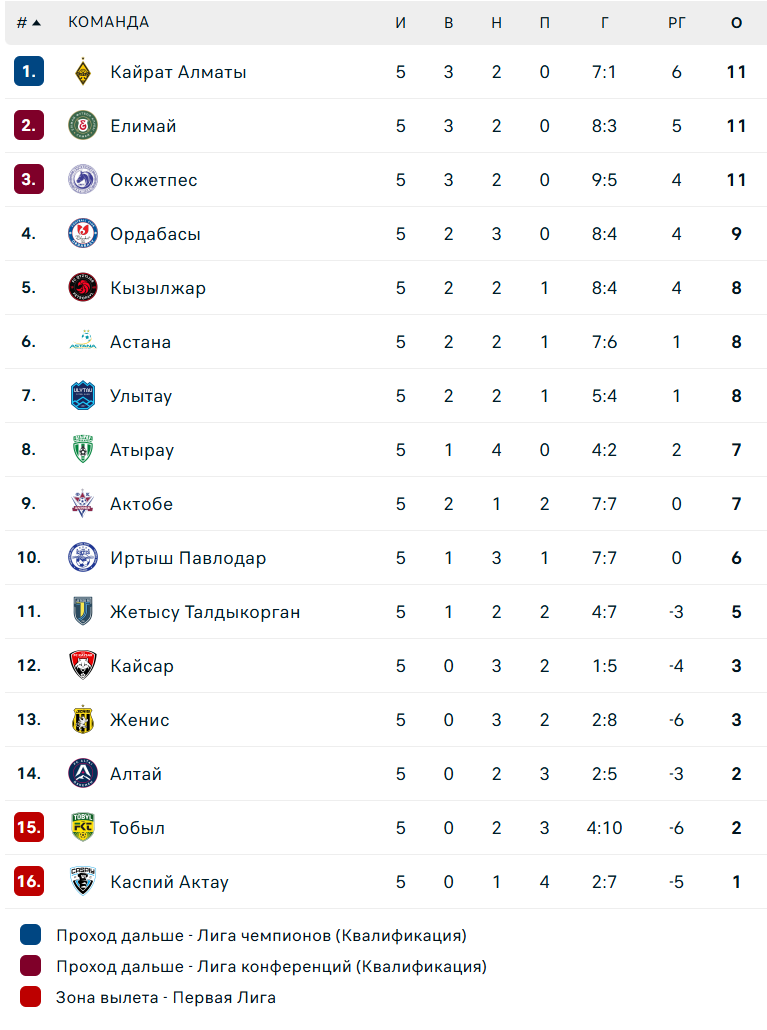The height and width of the screenshot is (1030, 767).
Task: Sort table by the # rank column
Action: [28, 22]
